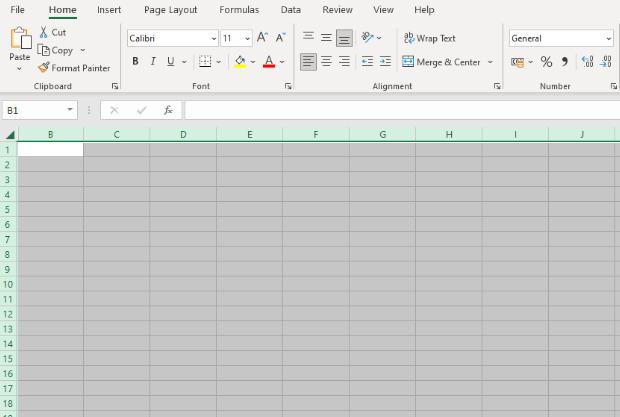Screen dimensions: 620x417
Task: Open the Help tab
Action: pos(424,10)
